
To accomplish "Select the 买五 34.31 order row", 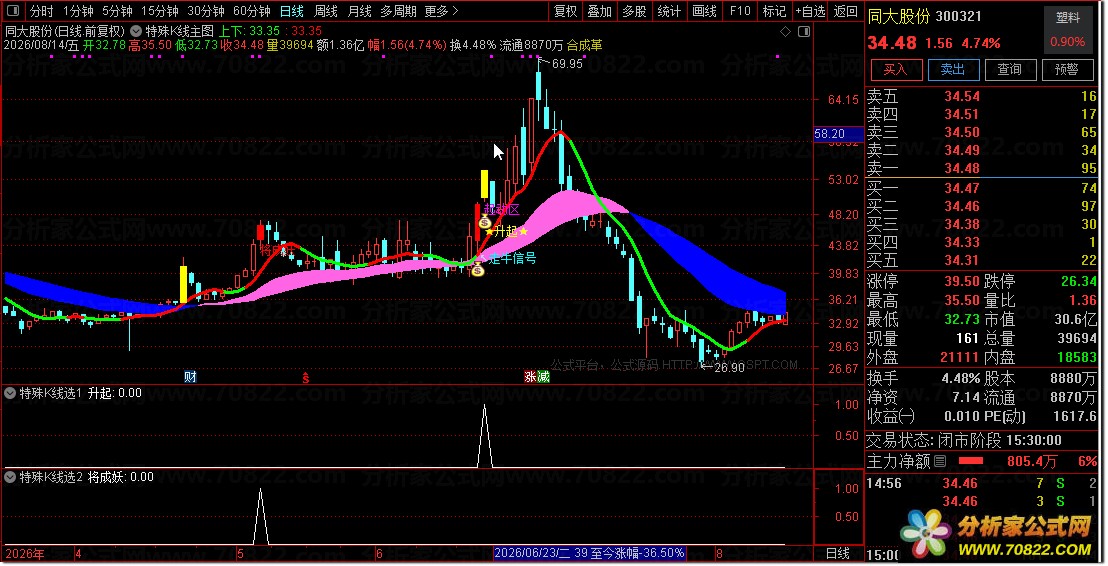I will point(982,260).
